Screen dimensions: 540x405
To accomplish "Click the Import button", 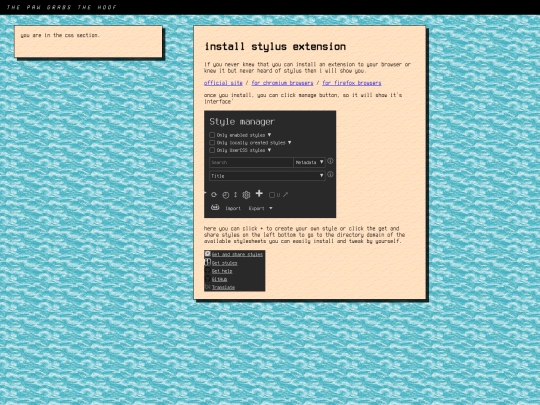I will click(233, 208).
